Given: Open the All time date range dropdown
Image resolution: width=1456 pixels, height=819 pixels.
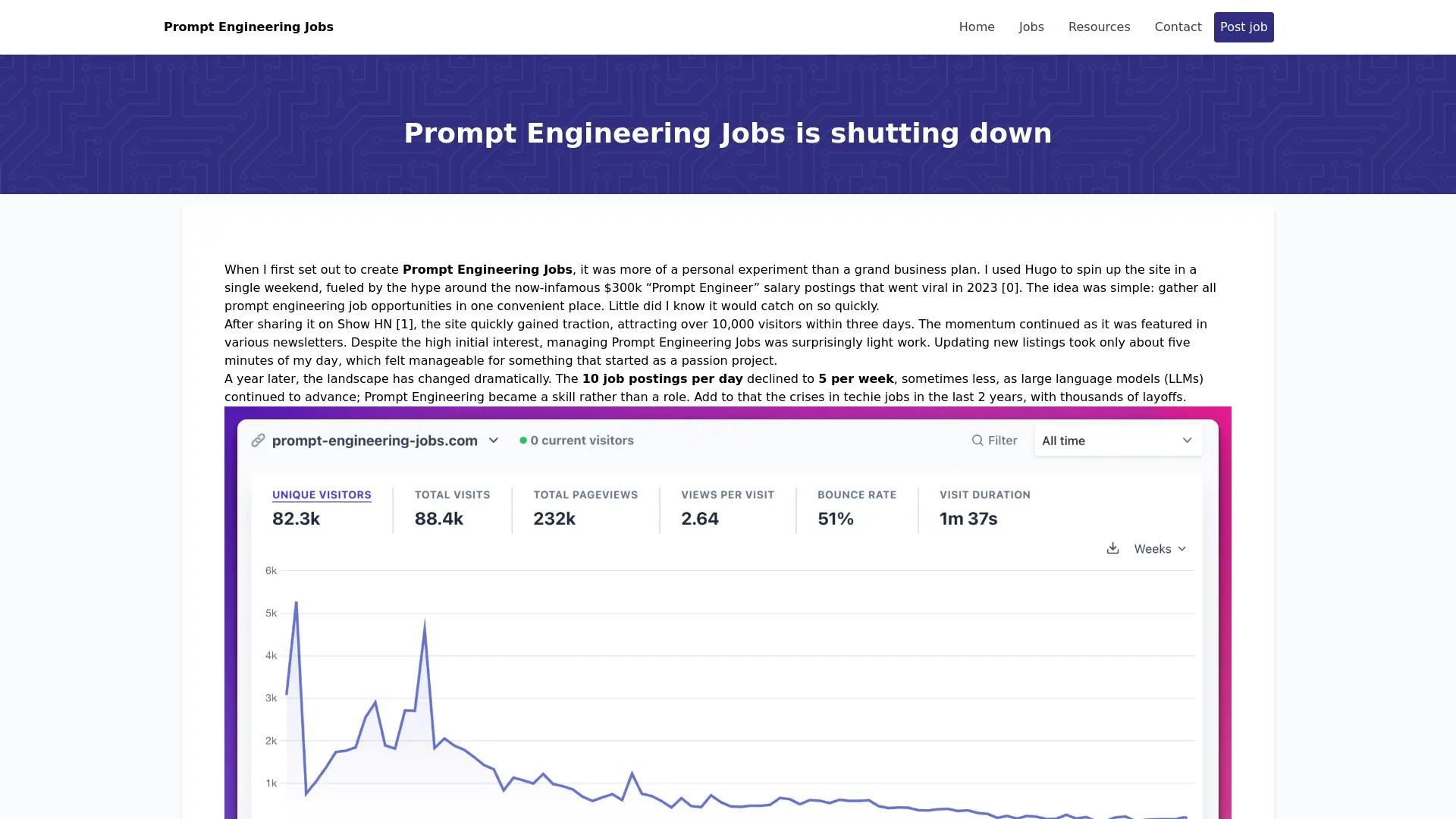Looking at the screenshot, I should pyautogui.click(x=1118, y=440).
